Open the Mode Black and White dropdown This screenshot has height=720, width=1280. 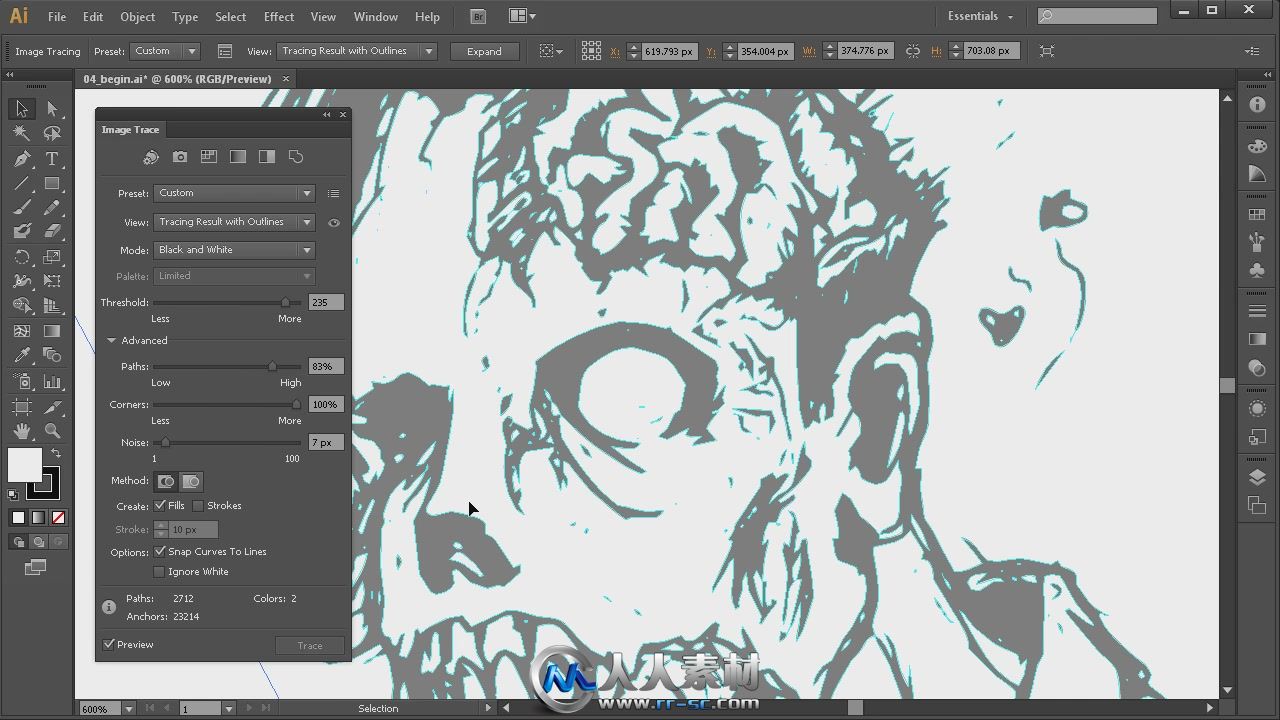(235, 250)
